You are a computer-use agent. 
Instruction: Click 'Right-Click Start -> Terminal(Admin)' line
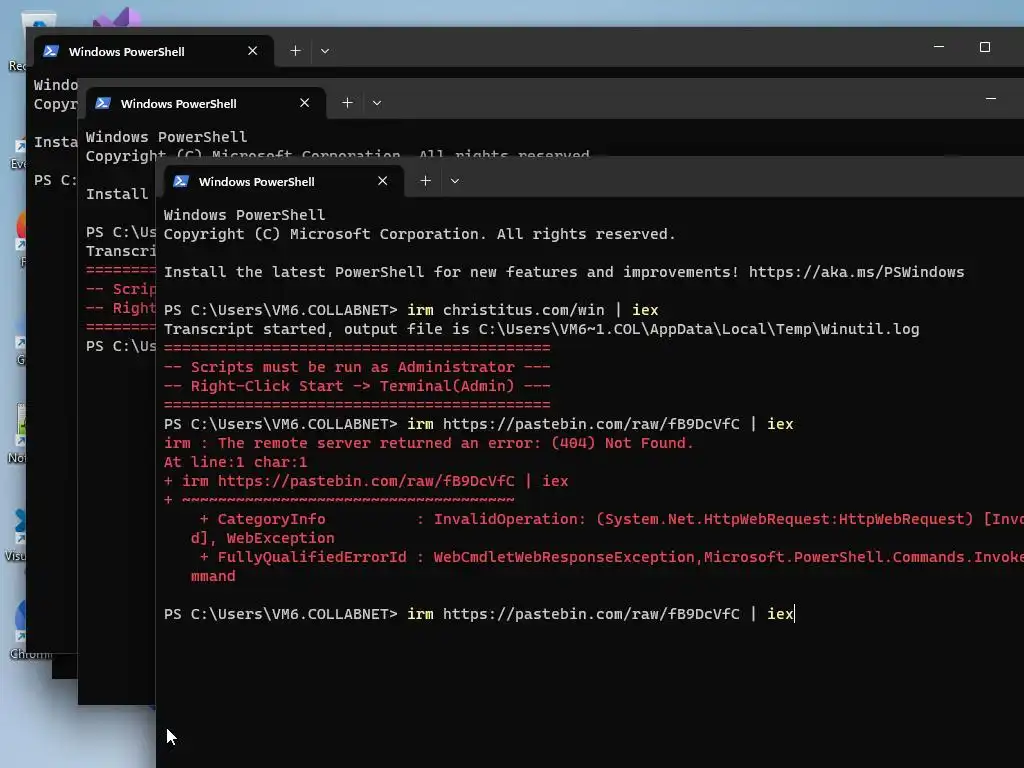[x=357, y=386]
